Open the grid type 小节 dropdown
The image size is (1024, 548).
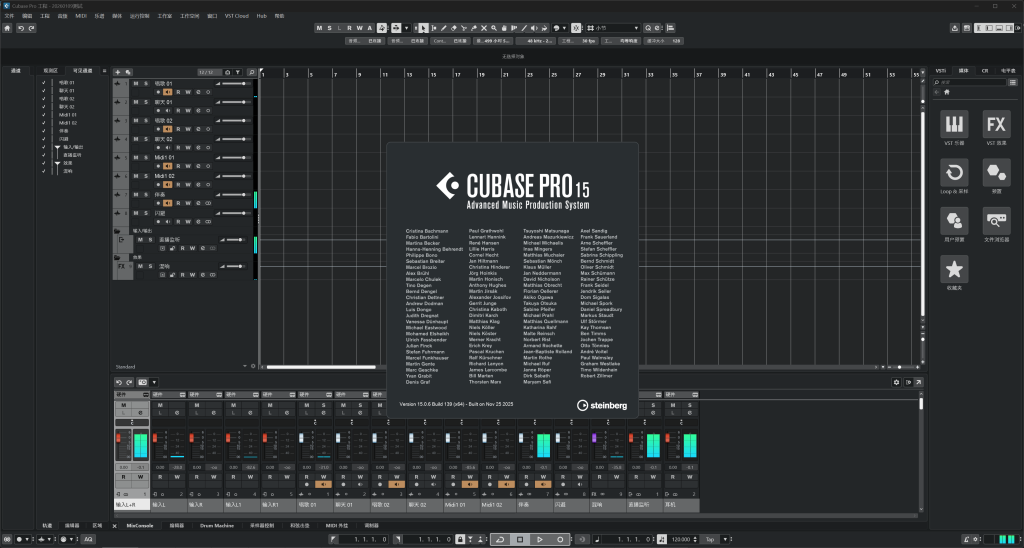click(x=613, y=28)
